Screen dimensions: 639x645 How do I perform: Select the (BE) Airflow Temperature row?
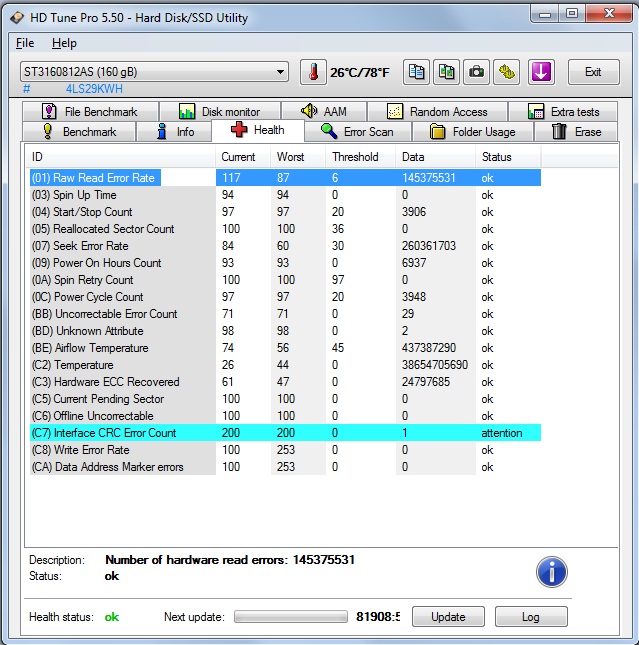pos(285,348)
